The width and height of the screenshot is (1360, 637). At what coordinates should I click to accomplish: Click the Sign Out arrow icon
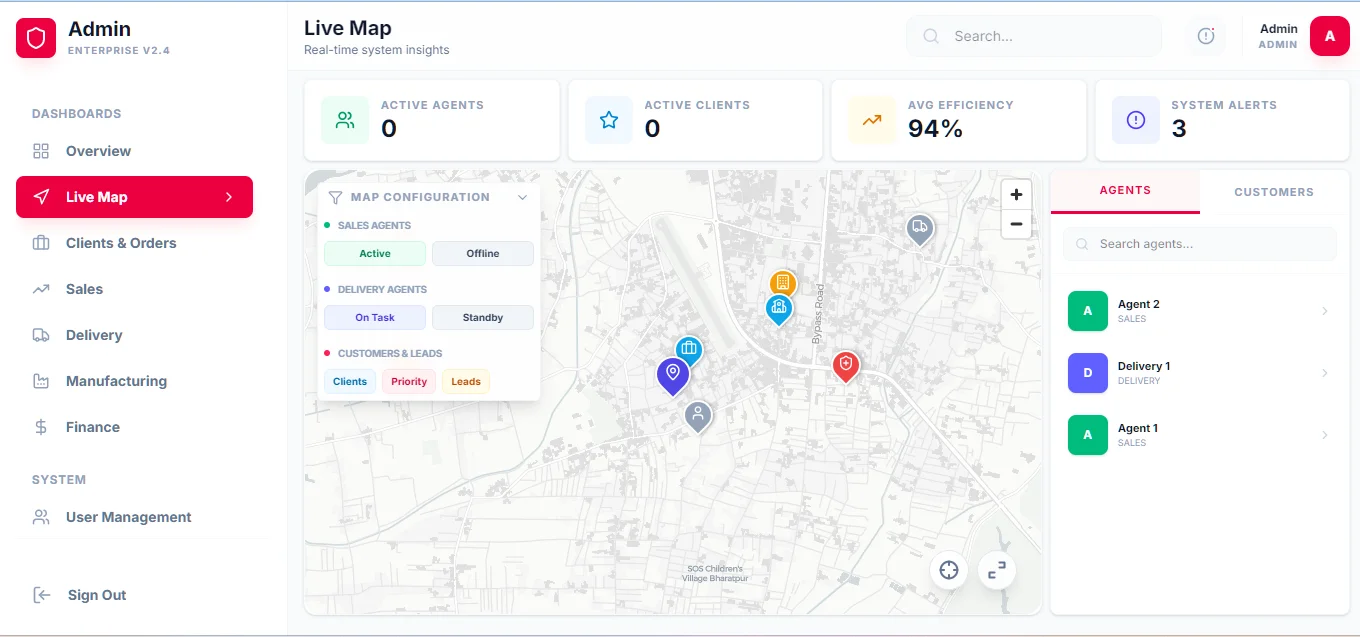click(x=42, y=595)
